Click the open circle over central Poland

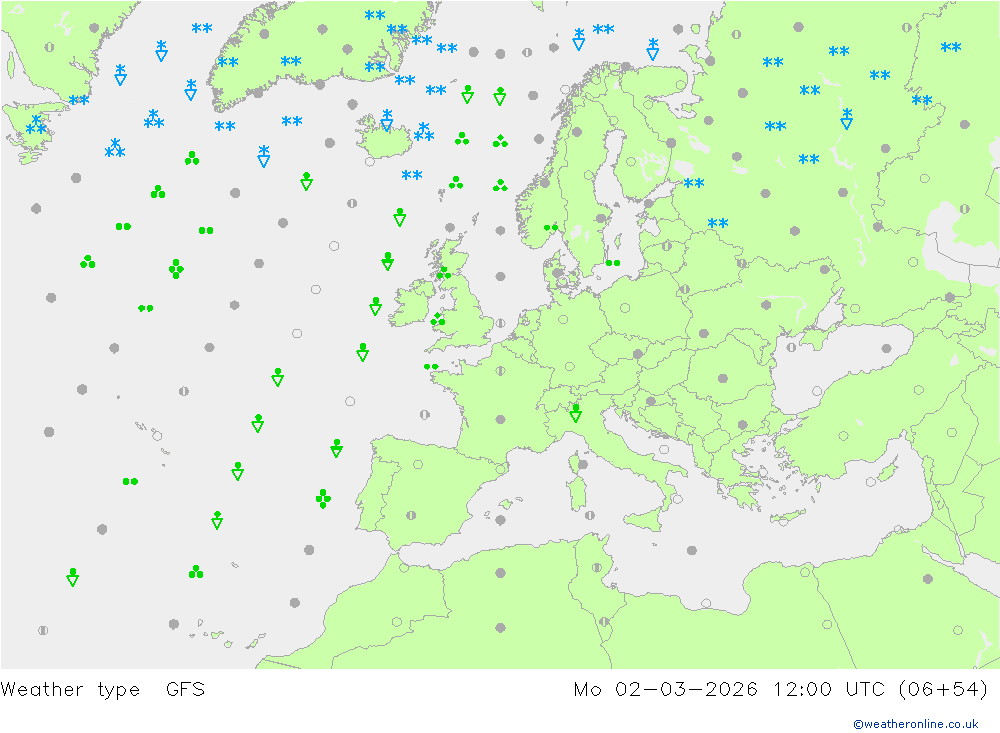(x=625, y=308)
